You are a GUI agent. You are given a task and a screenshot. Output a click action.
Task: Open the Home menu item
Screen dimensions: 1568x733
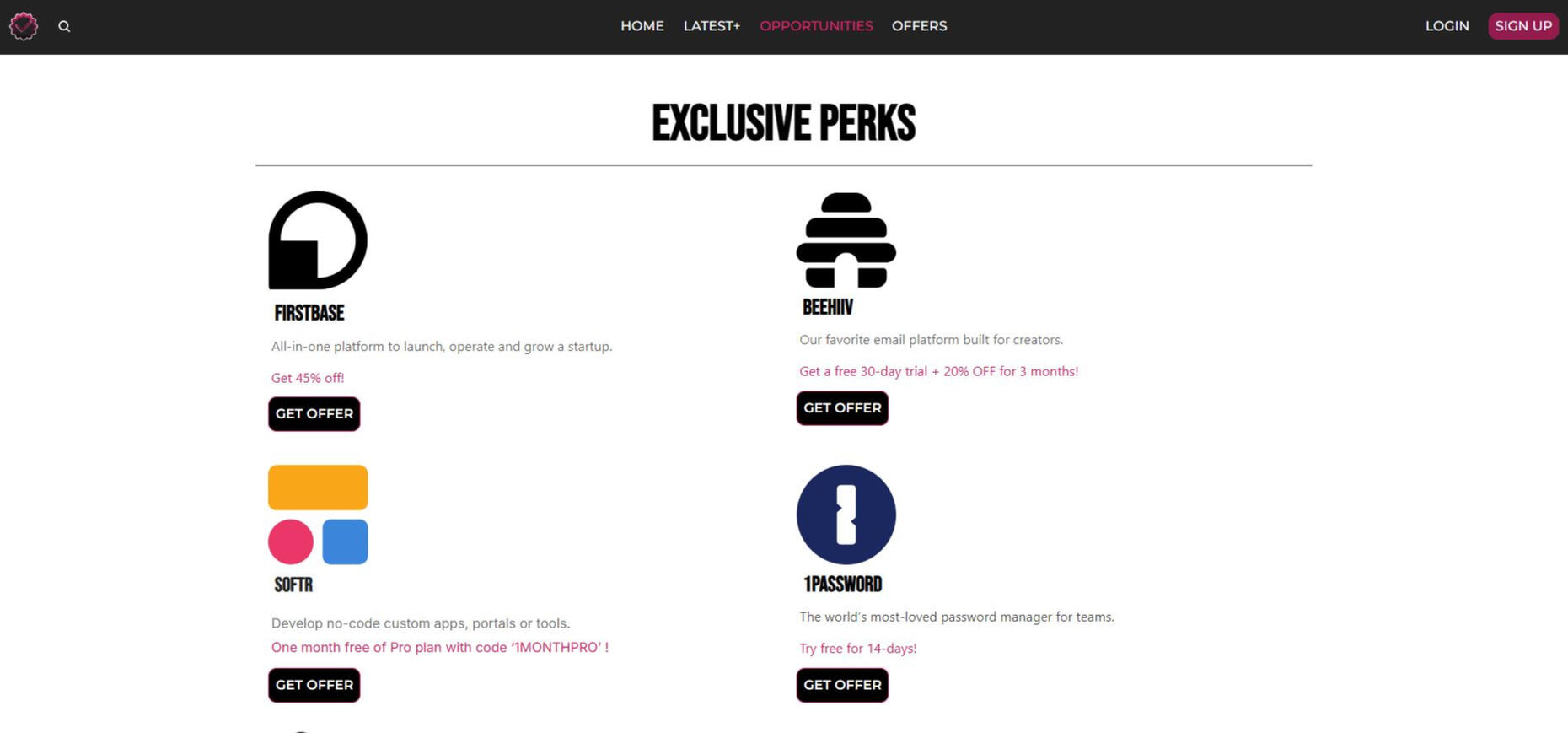642,26
